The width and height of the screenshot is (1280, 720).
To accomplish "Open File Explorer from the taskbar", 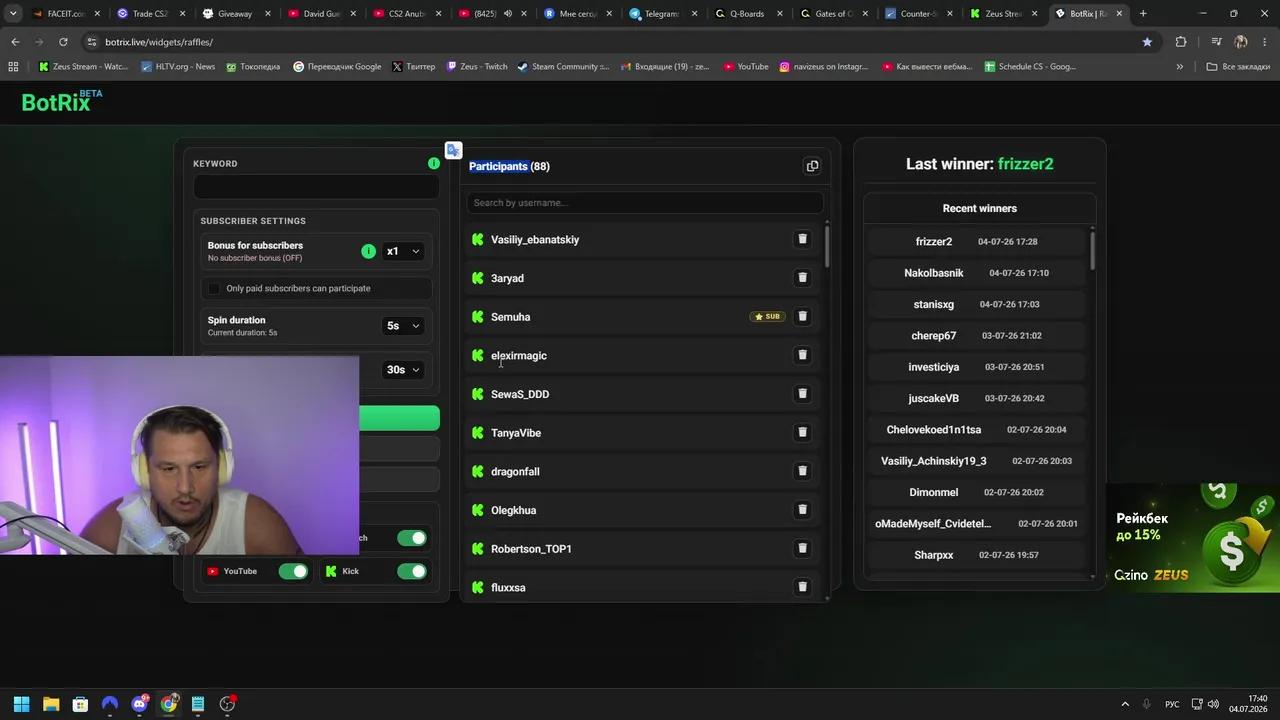I will (51, 704).
